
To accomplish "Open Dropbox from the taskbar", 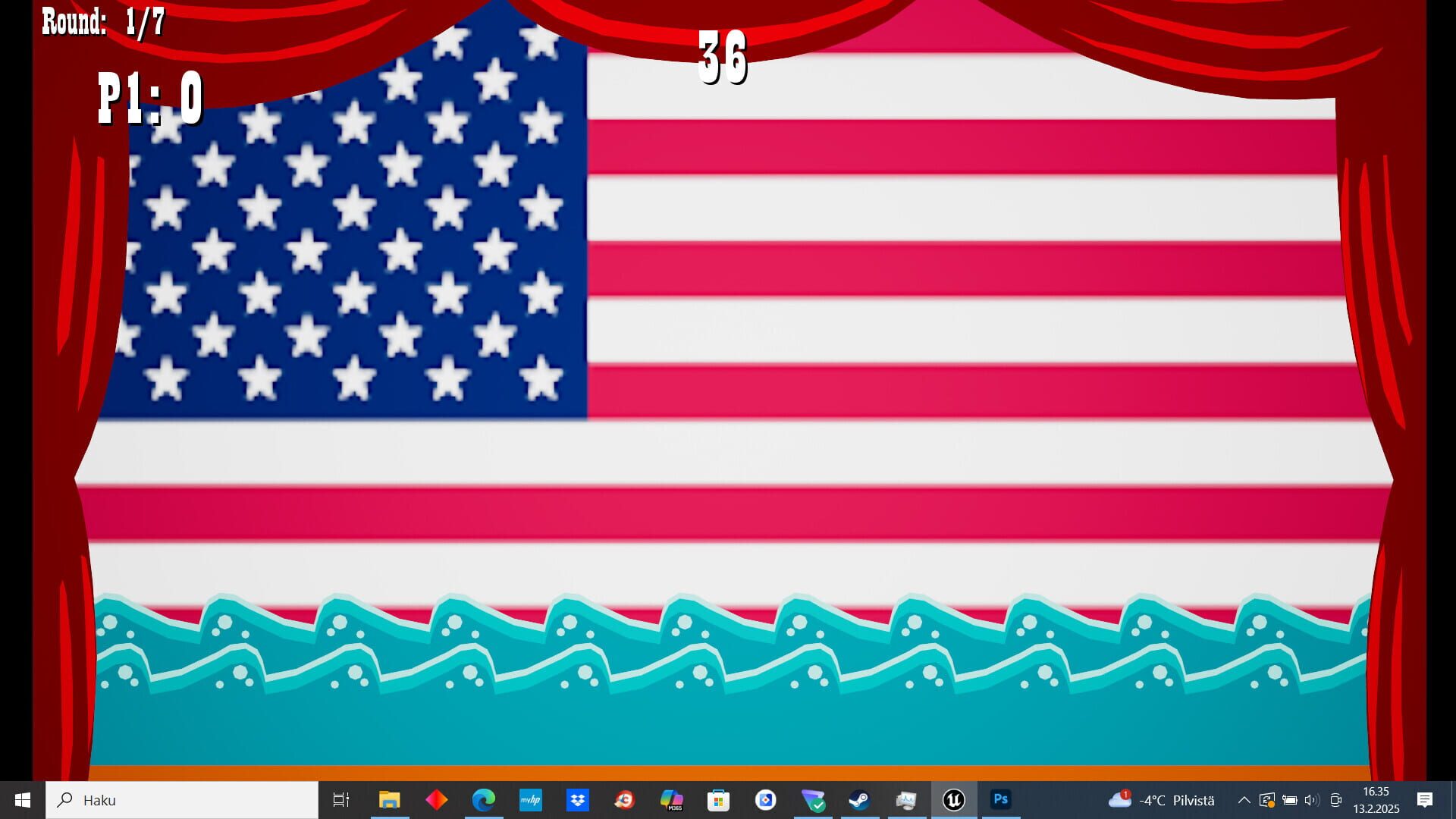I will 578,800.
